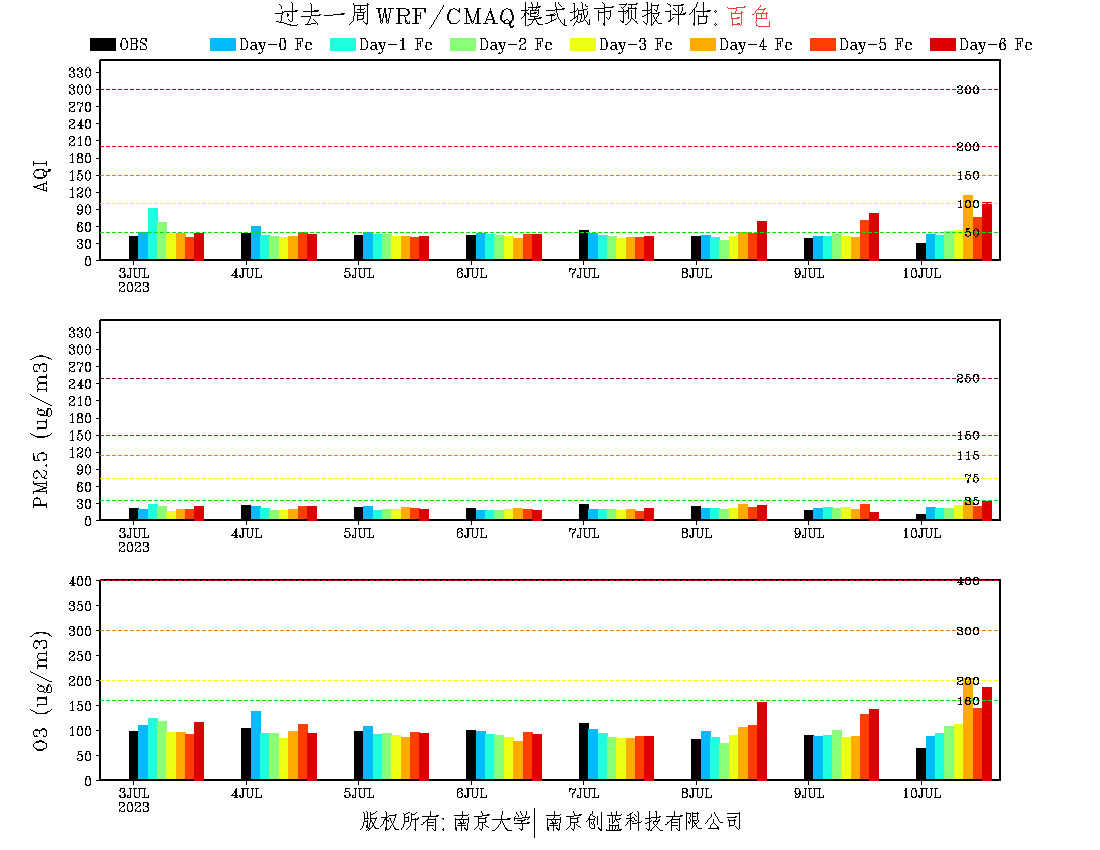
Task: Click the orange Day-4 bar for 10JUL in AQI chart
Action: click(x=968, y=228)
